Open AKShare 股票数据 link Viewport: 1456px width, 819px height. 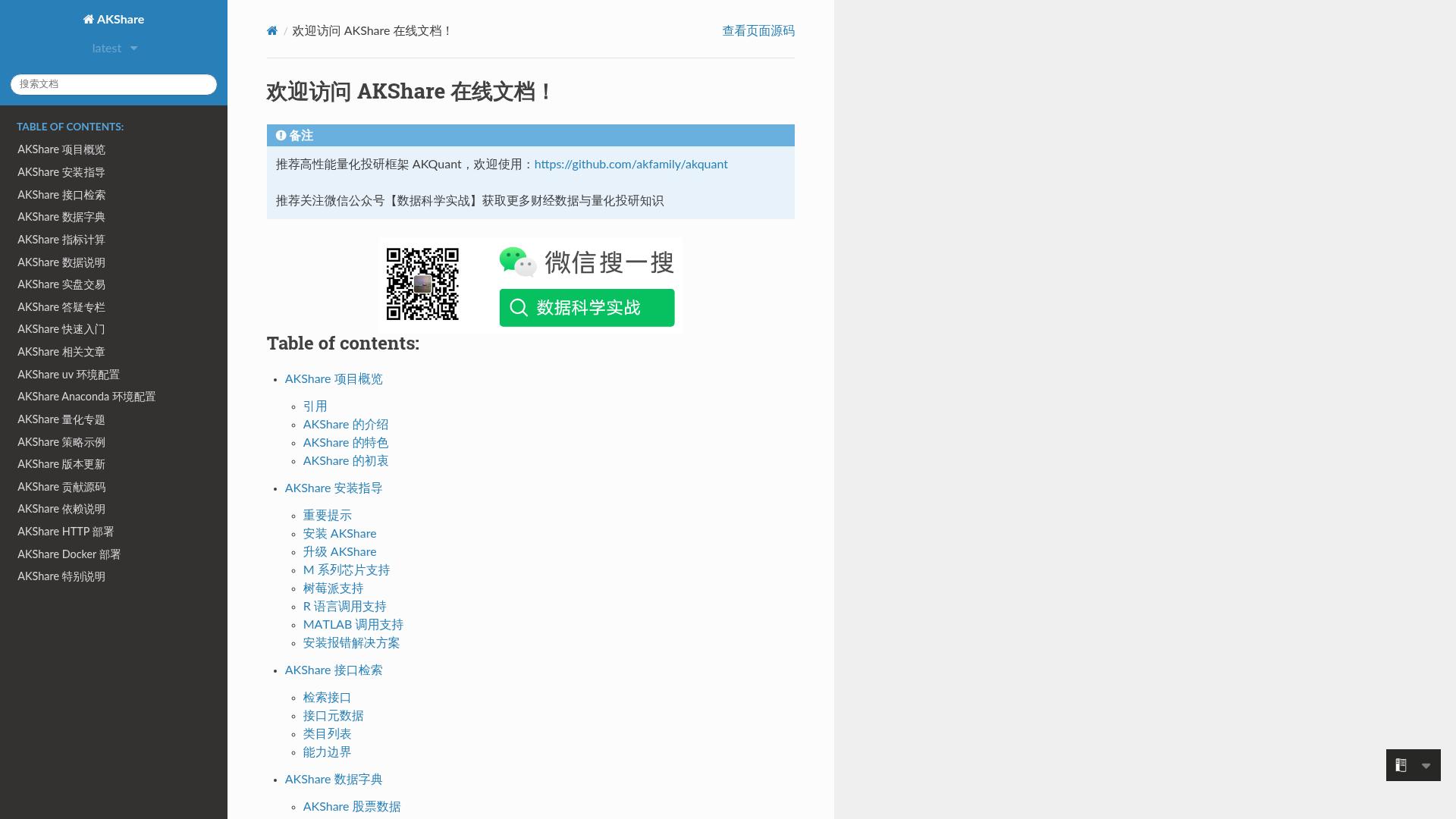click(352, 807)
